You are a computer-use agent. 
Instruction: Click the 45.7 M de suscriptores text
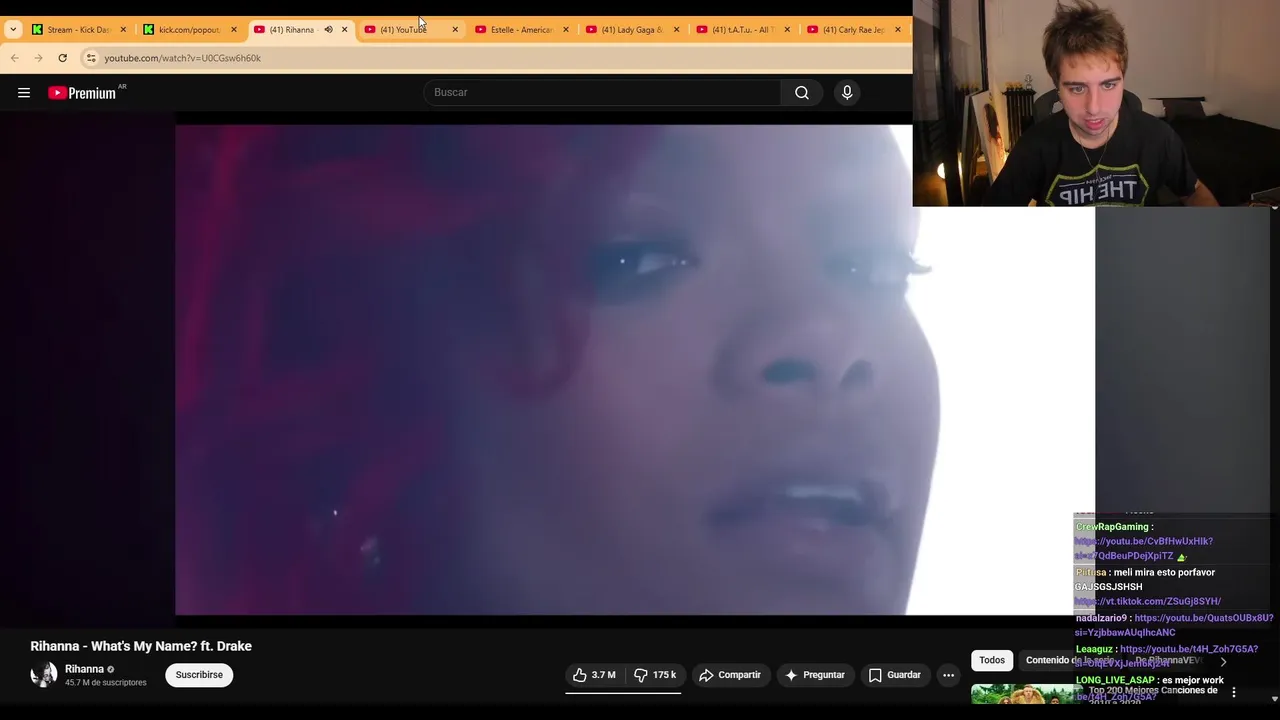(x=106, y=683)
